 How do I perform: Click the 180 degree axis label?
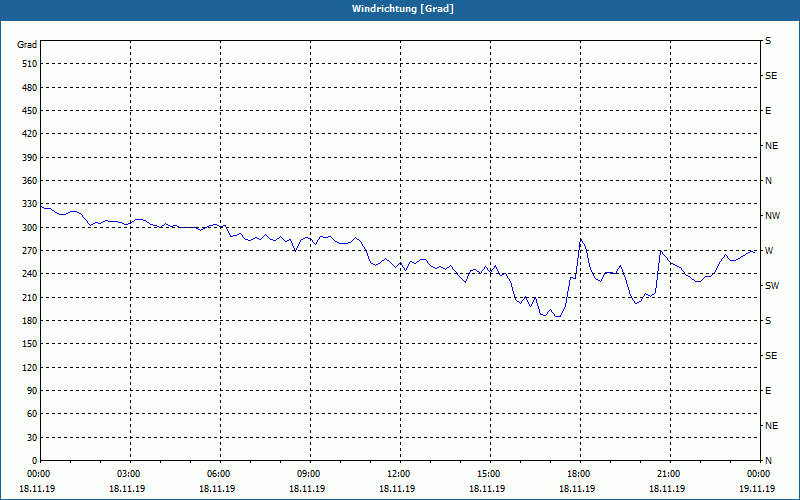[x=30, y=321]
